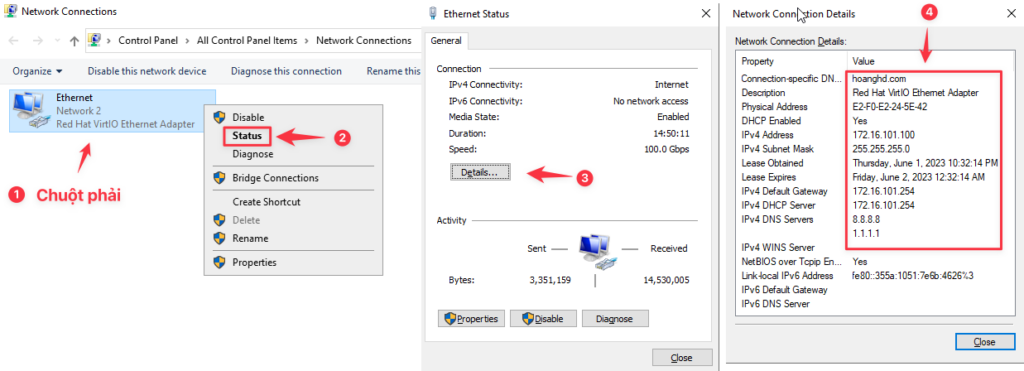Click Properties button in Ethernet Status
1024x371 pixels.
(471, 319)
